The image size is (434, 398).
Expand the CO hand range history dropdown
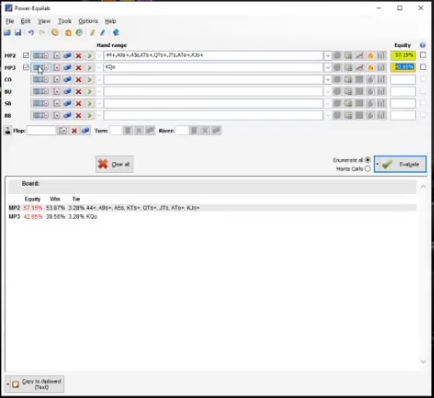[328, 80]
